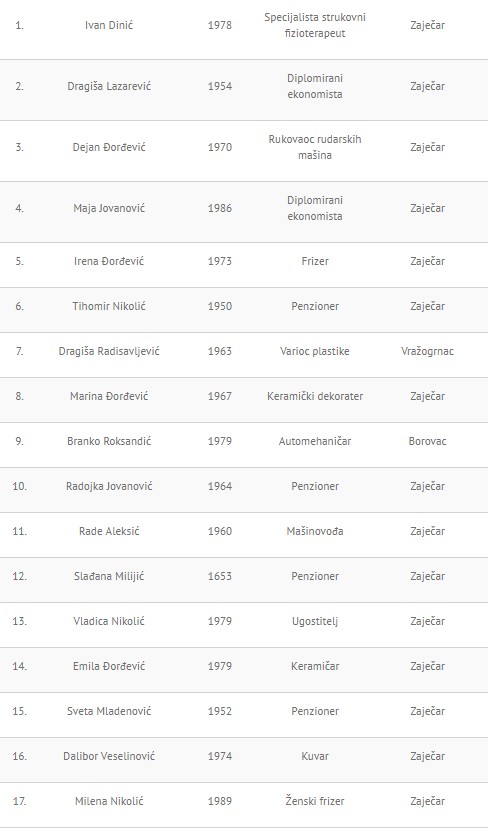Image resolution: width=488 pixels, height=829 pixels.
Task: Click row number 7.
Action: pyautogui.click(x=20, y=351)
